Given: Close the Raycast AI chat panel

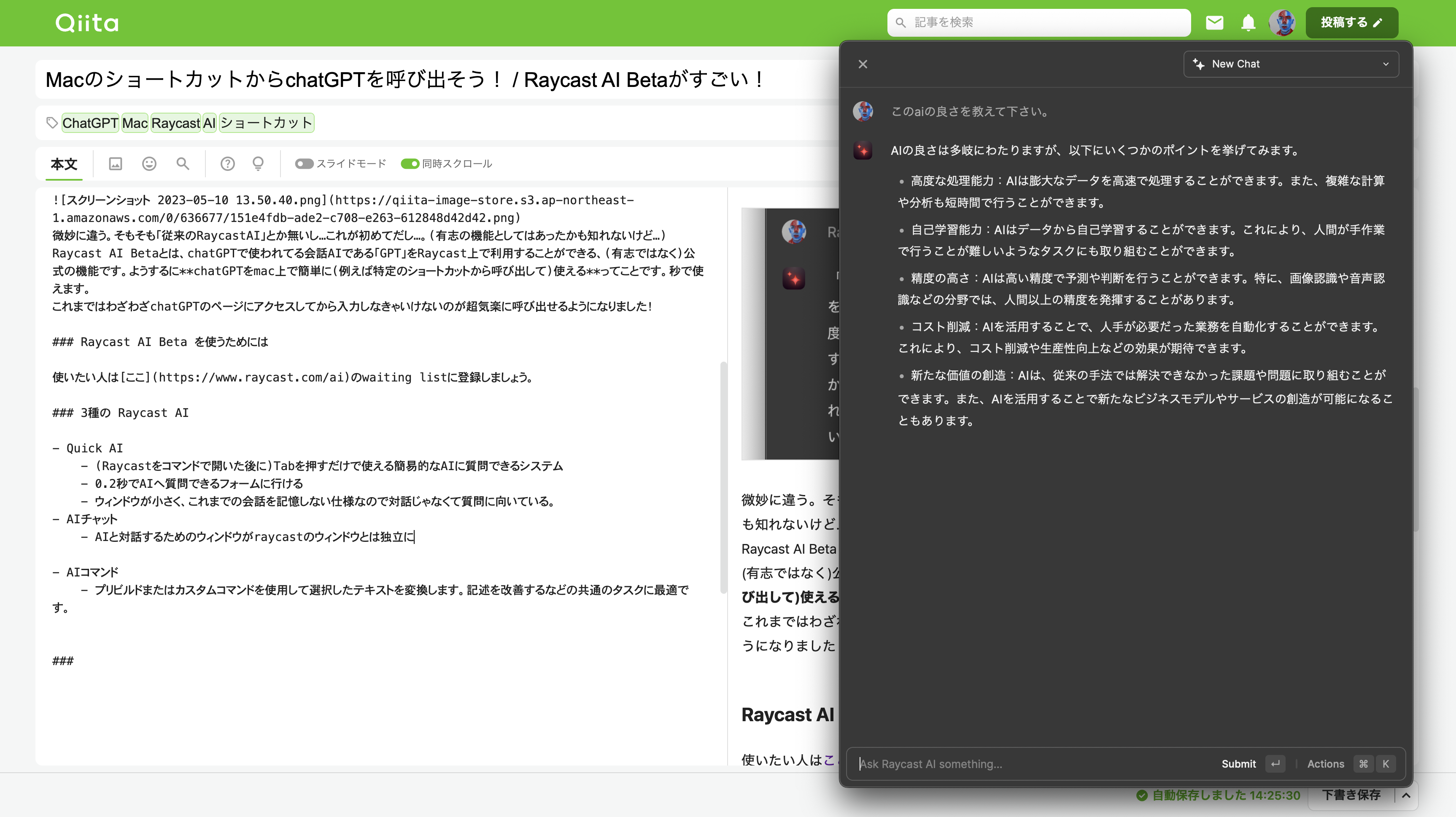Looking at the screenshot, I should tap(863, 64).
